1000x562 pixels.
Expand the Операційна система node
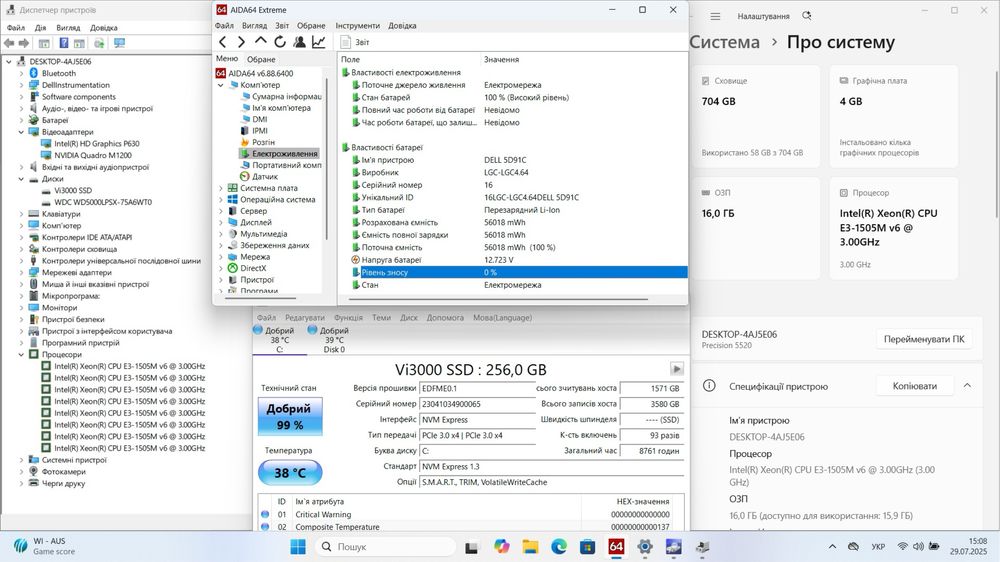point(221,200)
